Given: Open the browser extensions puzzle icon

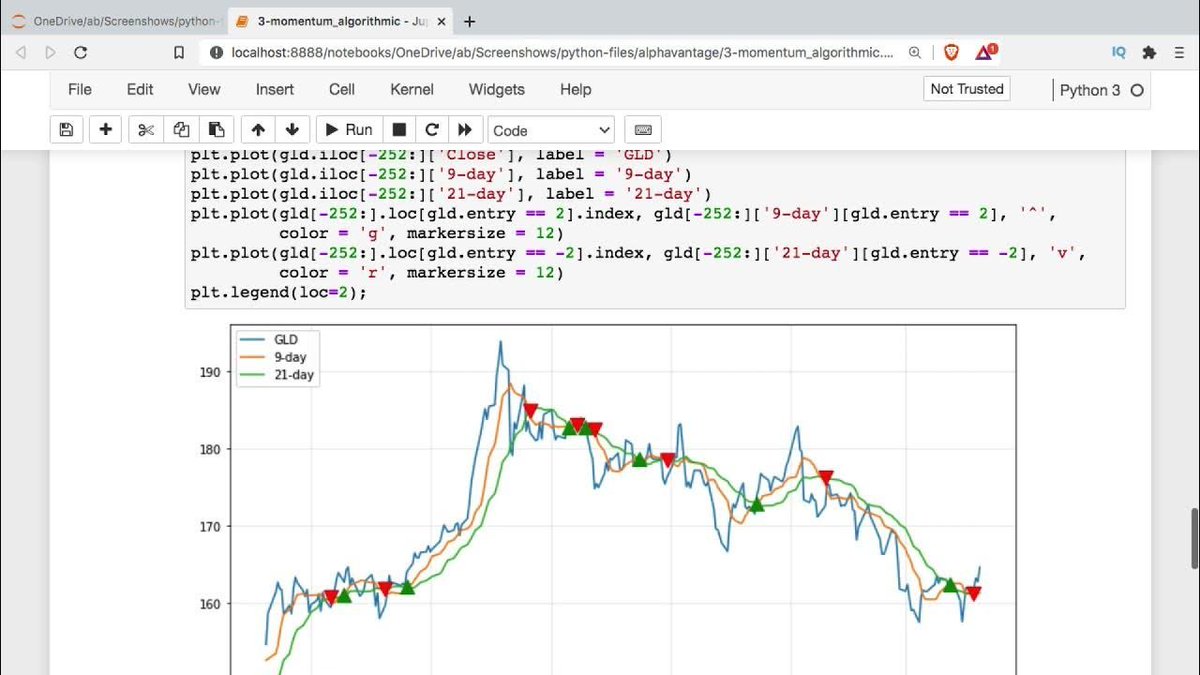Looking at the screenshot, I should click(1149, 52).
